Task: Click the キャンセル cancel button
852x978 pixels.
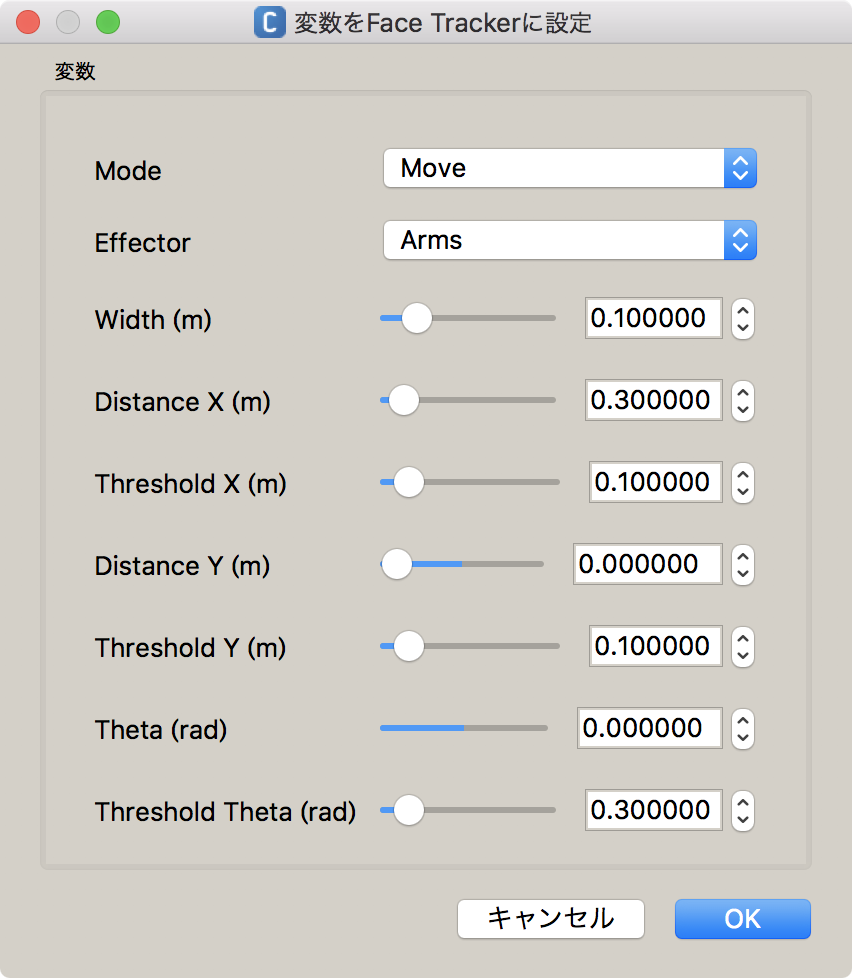Action: (x=551, y=919)
